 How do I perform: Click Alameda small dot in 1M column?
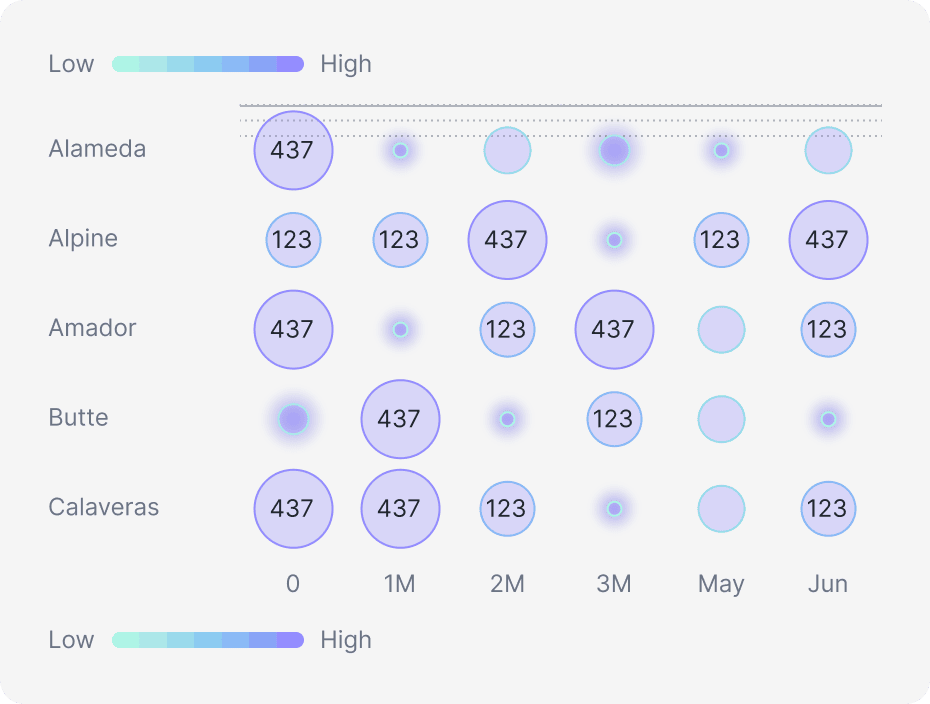(x=400, y=151)
